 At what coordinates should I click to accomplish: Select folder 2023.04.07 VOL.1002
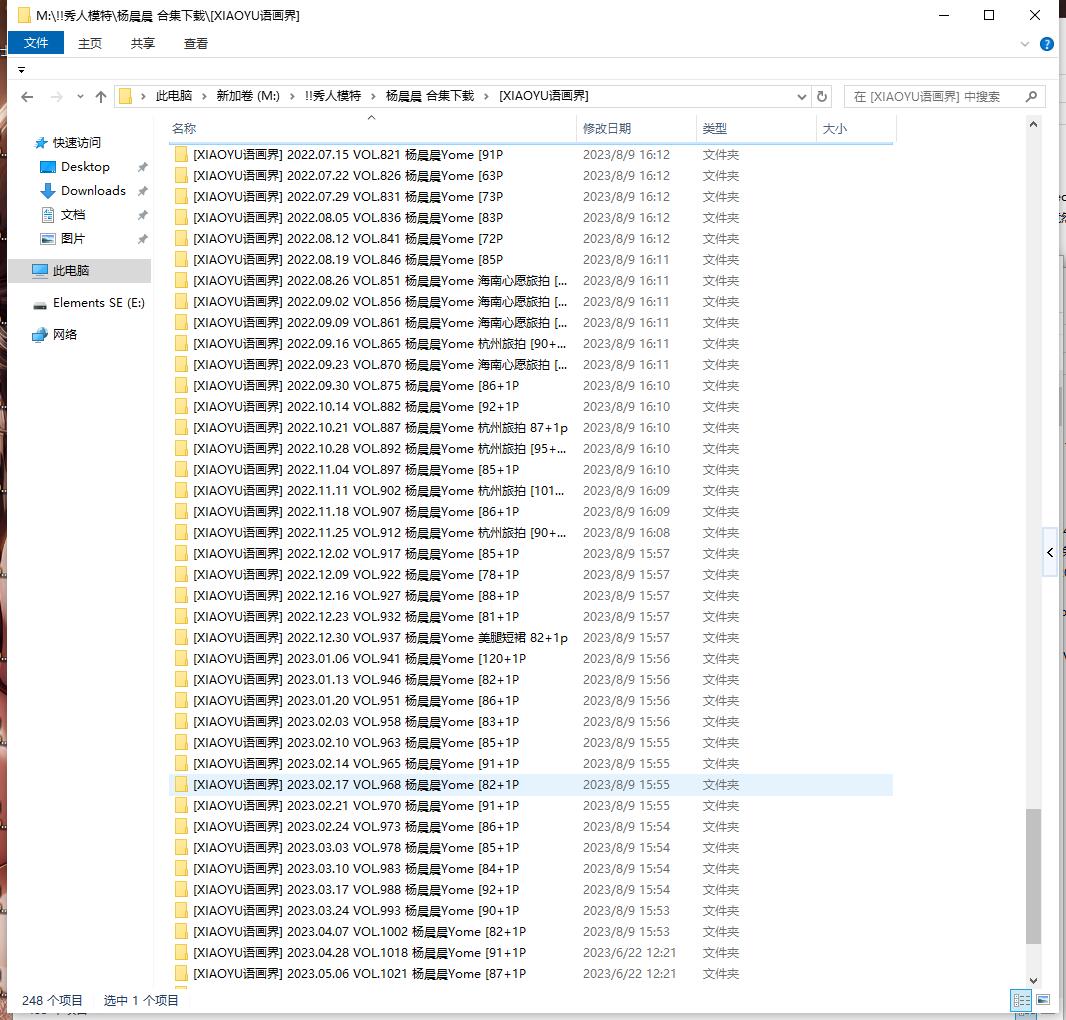[x=359, y=932]
